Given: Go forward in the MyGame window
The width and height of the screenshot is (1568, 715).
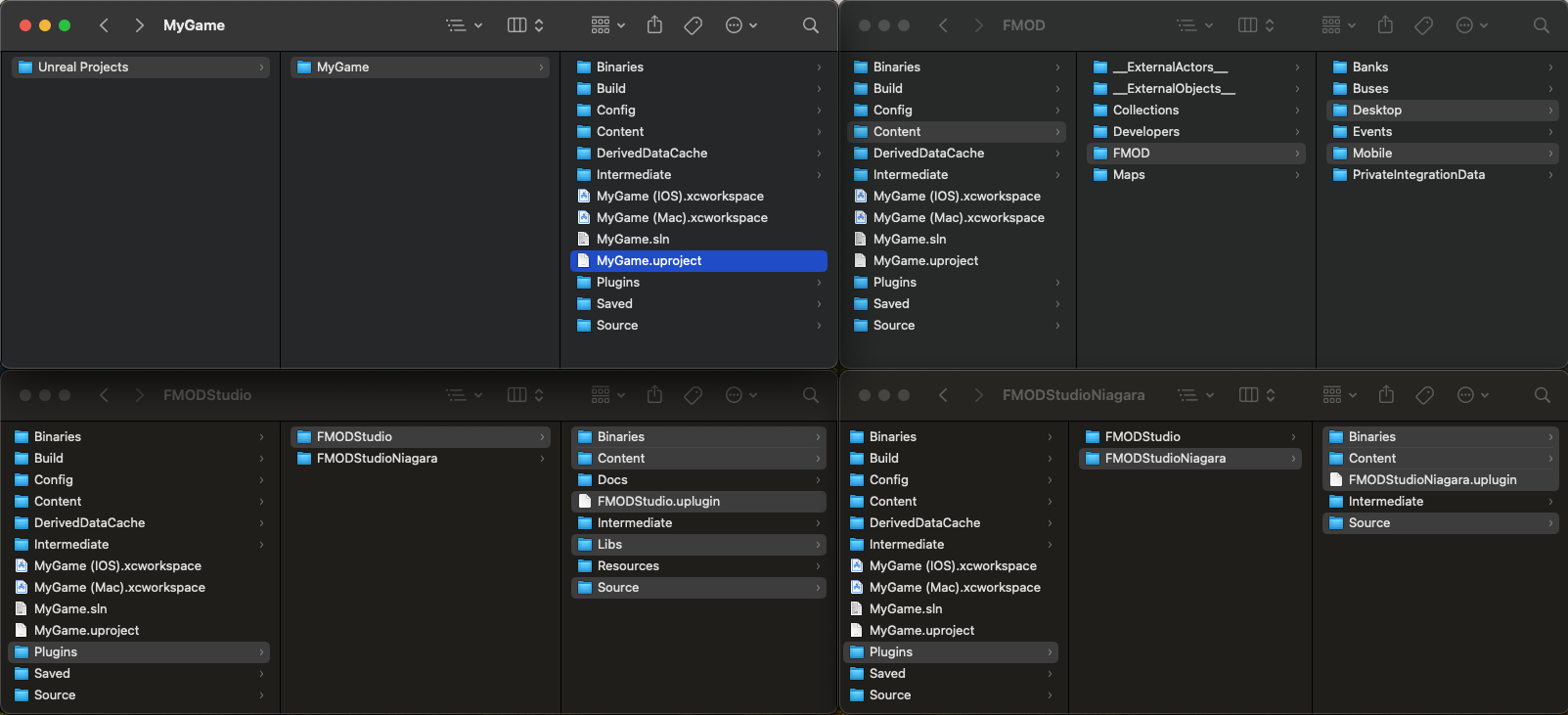Looking at the screenshot, I should click(x=140, y=25).
